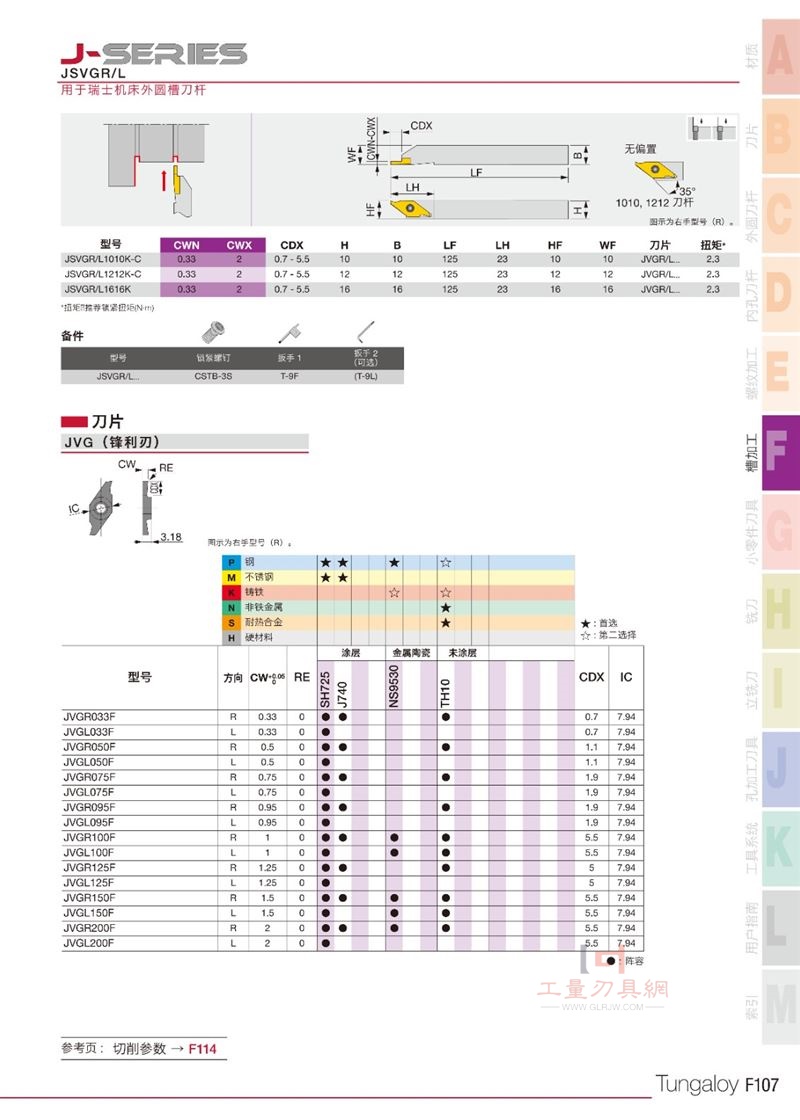Image resolution: width=800 pixels, height=1120 pixels.
Task: Select the JVGR095F insert row
Action: pyautogui.click(x=353, y=807)
